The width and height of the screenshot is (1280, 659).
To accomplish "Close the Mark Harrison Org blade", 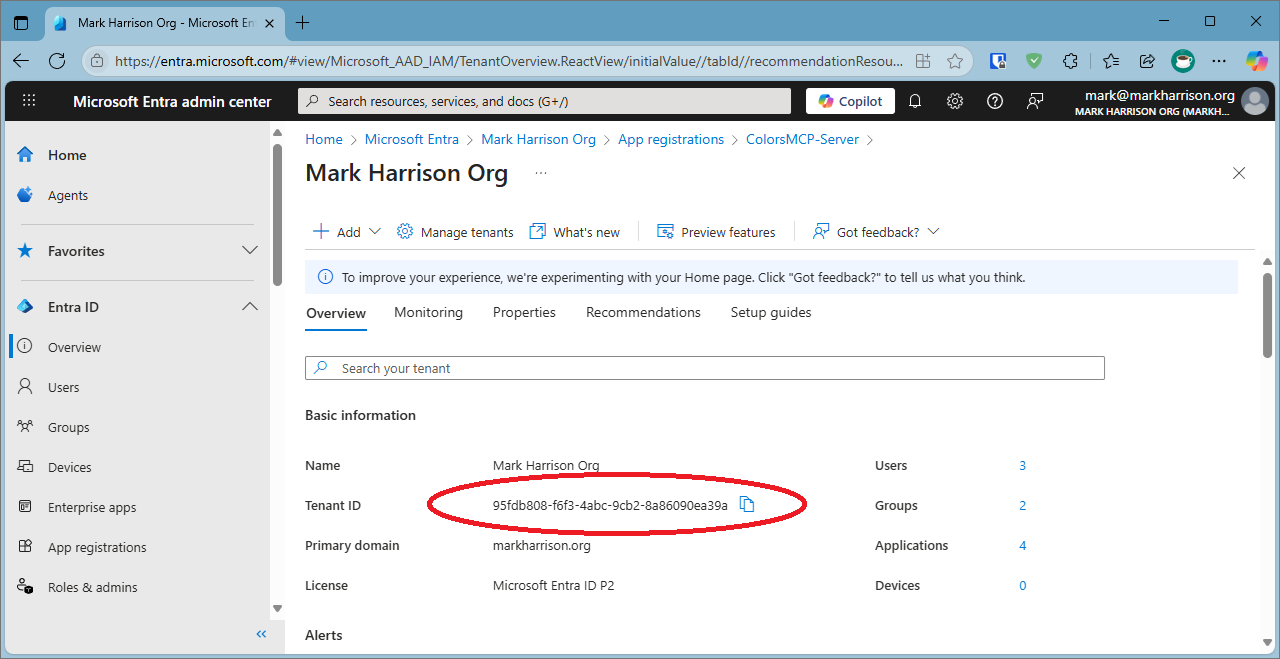I will coord(1239,173).
